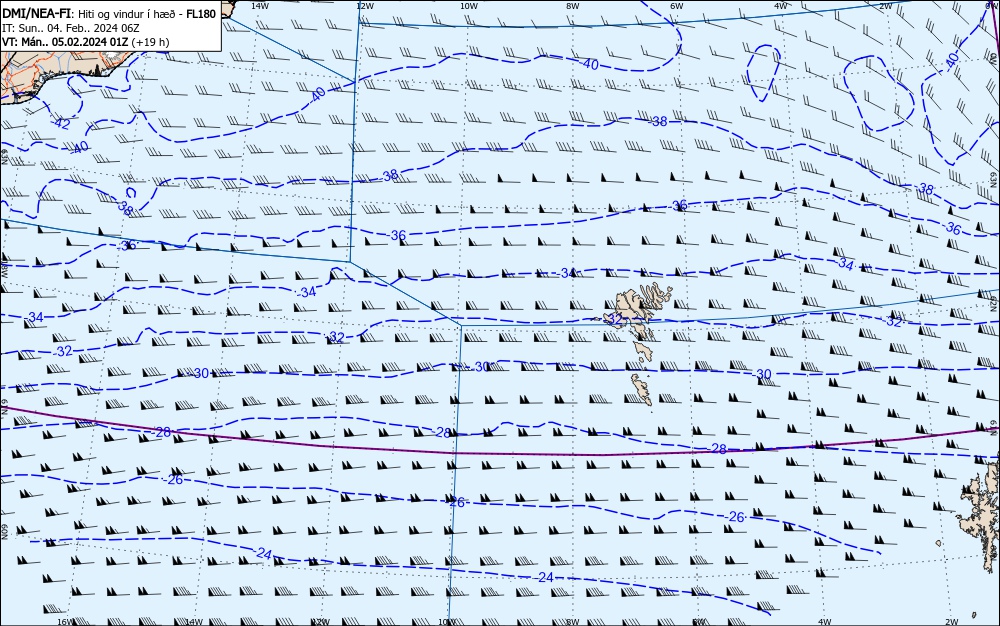The width and height of the screenshot is (1000, 626).
Task: Click the 12W longitude label on top edge
Action: coord(365,5)
